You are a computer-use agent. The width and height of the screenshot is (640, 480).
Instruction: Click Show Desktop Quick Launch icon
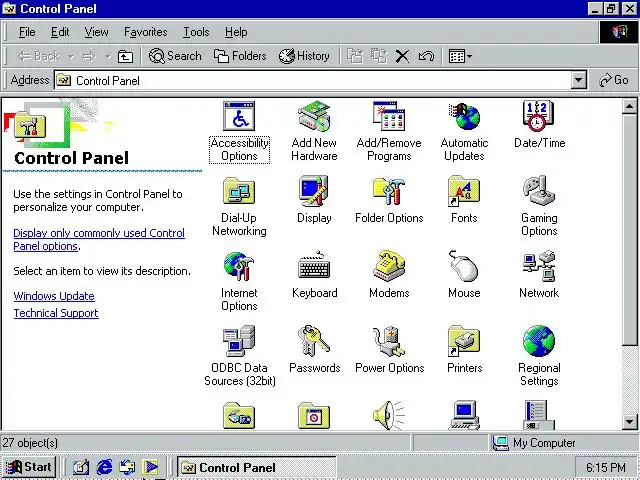[81, 467]
